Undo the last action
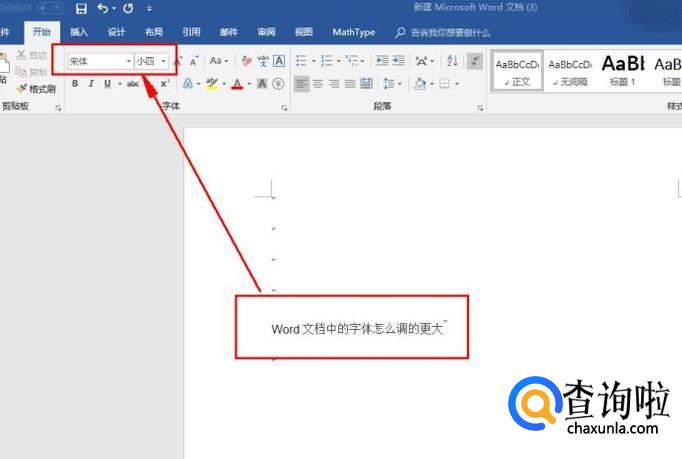682x459 pixels. (x=103, y=8)
